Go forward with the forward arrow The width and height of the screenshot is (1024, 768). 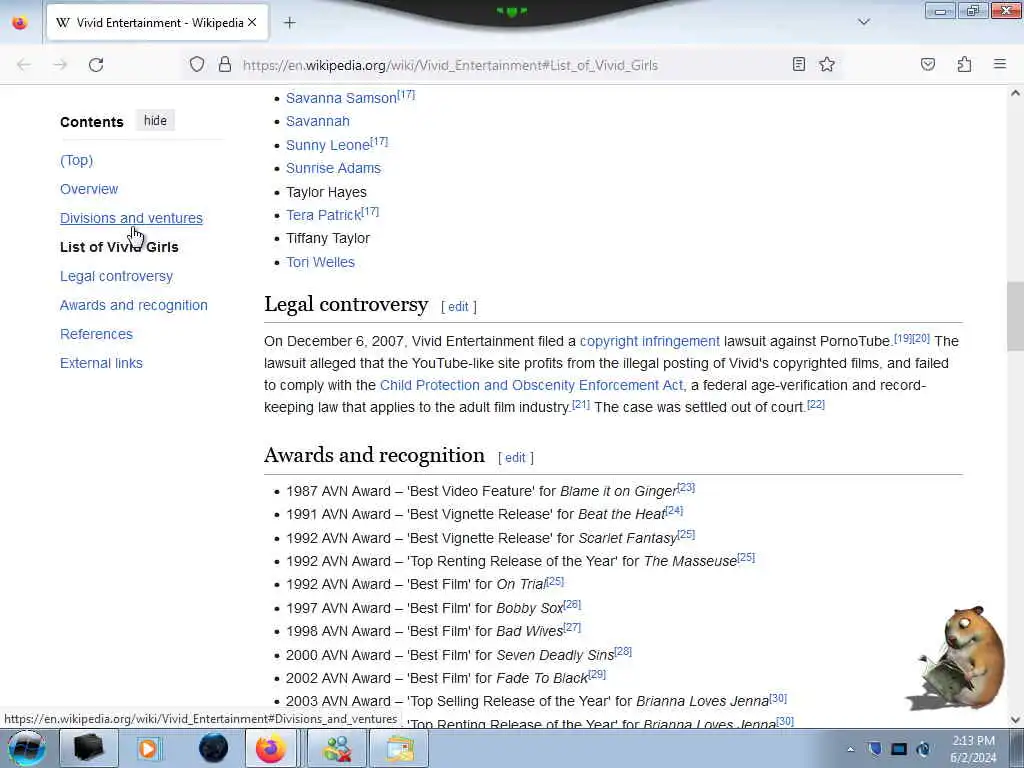click(60, 65)
